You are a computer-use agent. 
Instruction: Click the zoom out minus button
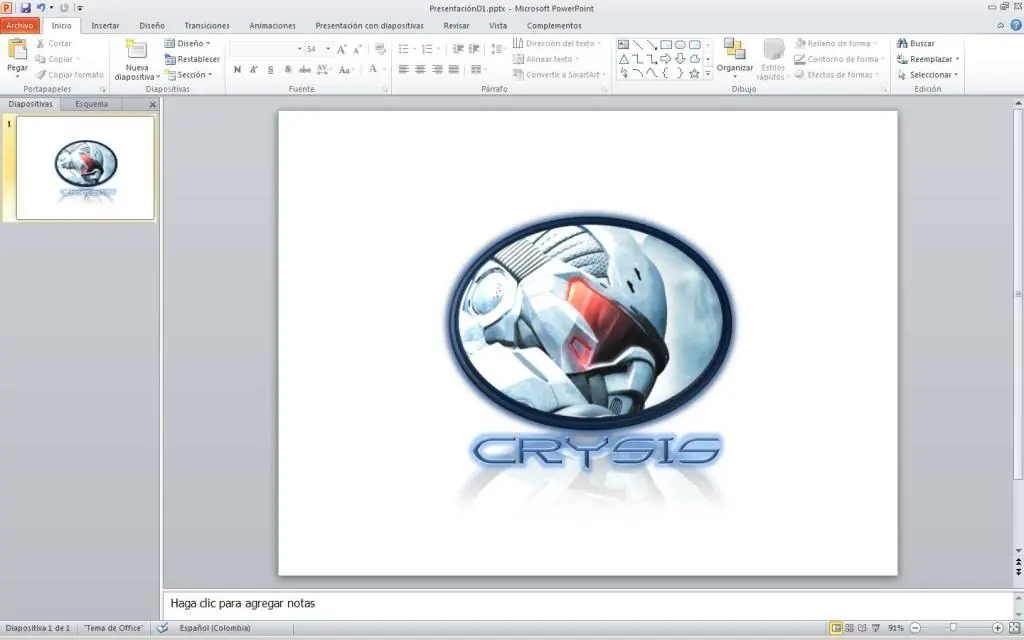coord(915,628)
